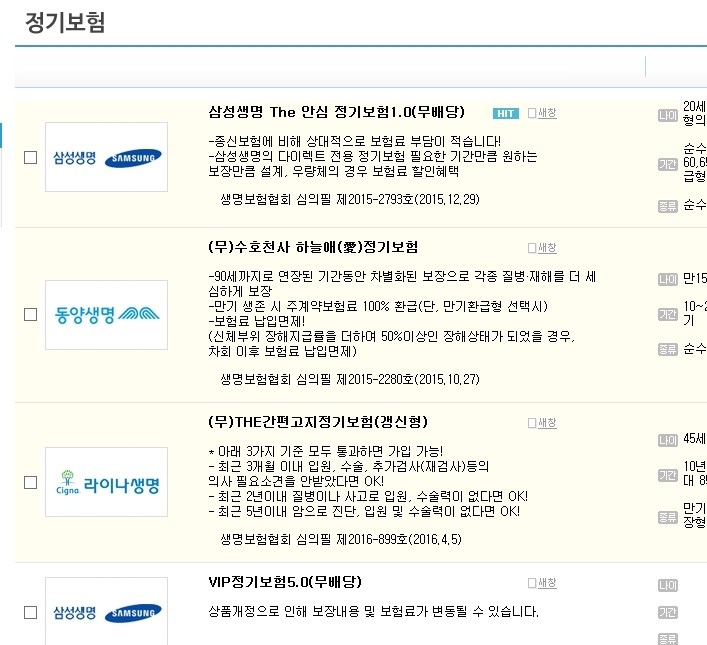Open 새창 link for 삼성생명 The 안심 정기보험1.0
This screenshot has width=707, height=645.
point(547,113)
